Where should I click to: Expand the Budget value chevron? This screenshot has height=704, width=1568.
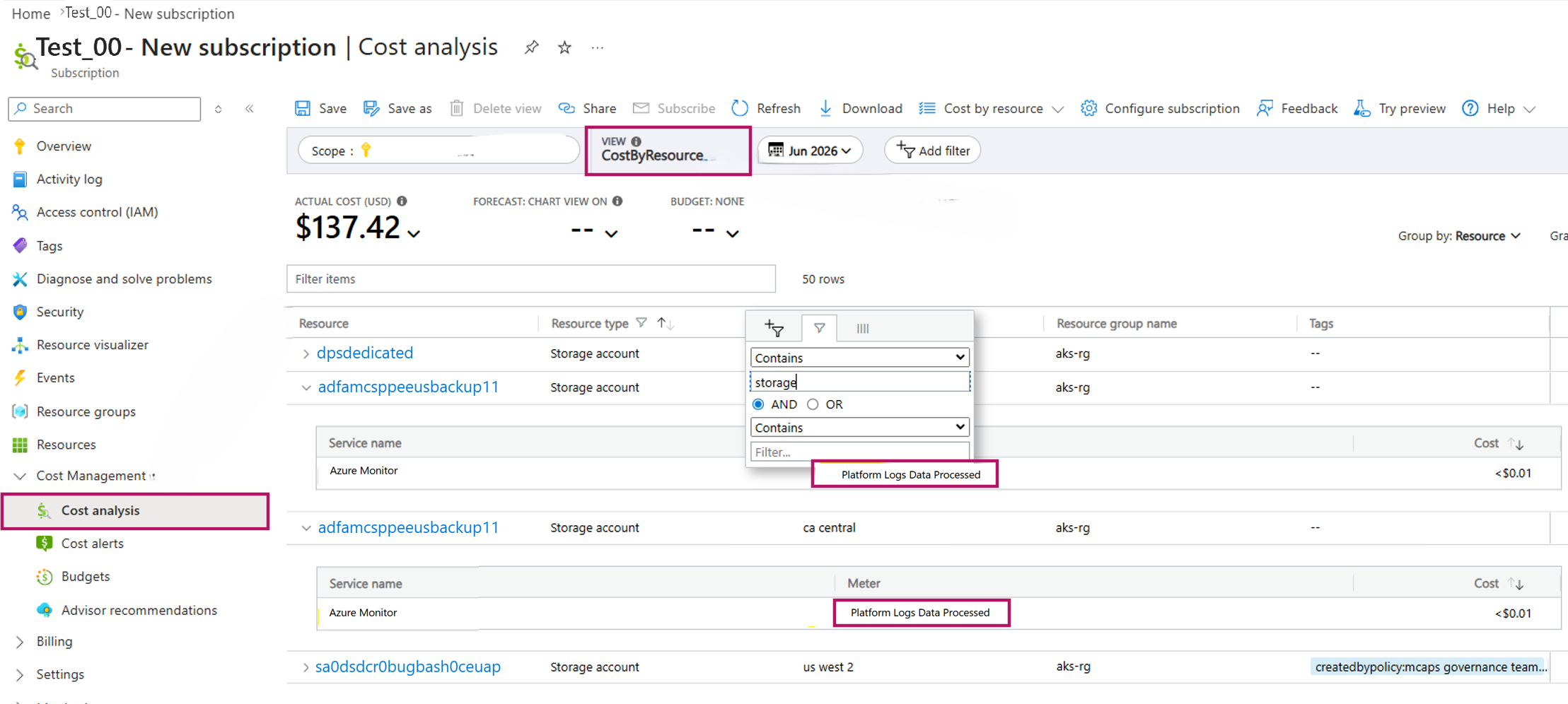click(x=733, y=233)
